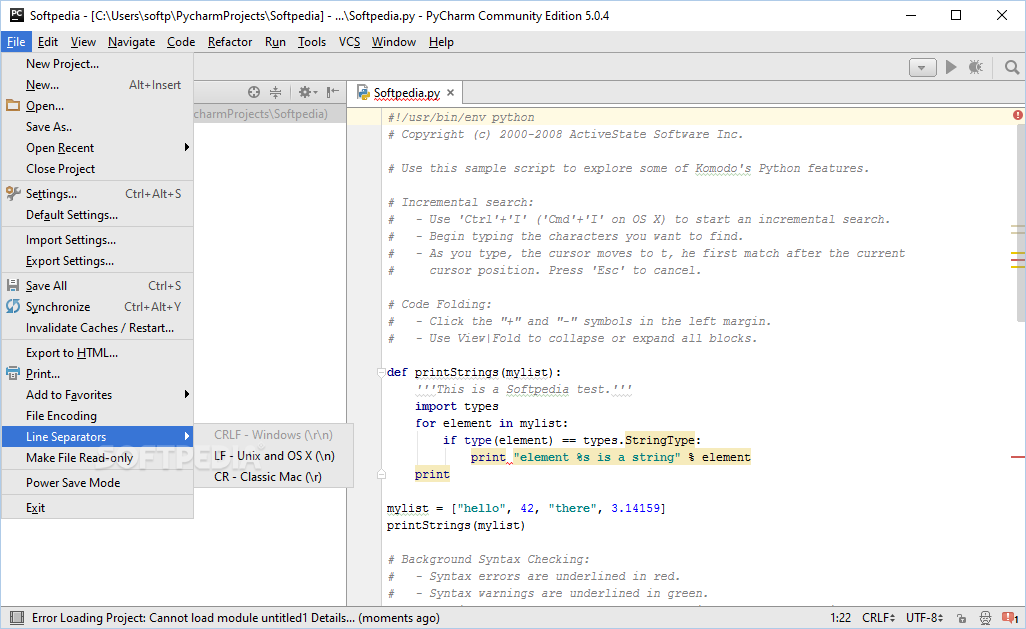Open the Line Separators submenu item

pyautogui.click(x=97, y=437)
